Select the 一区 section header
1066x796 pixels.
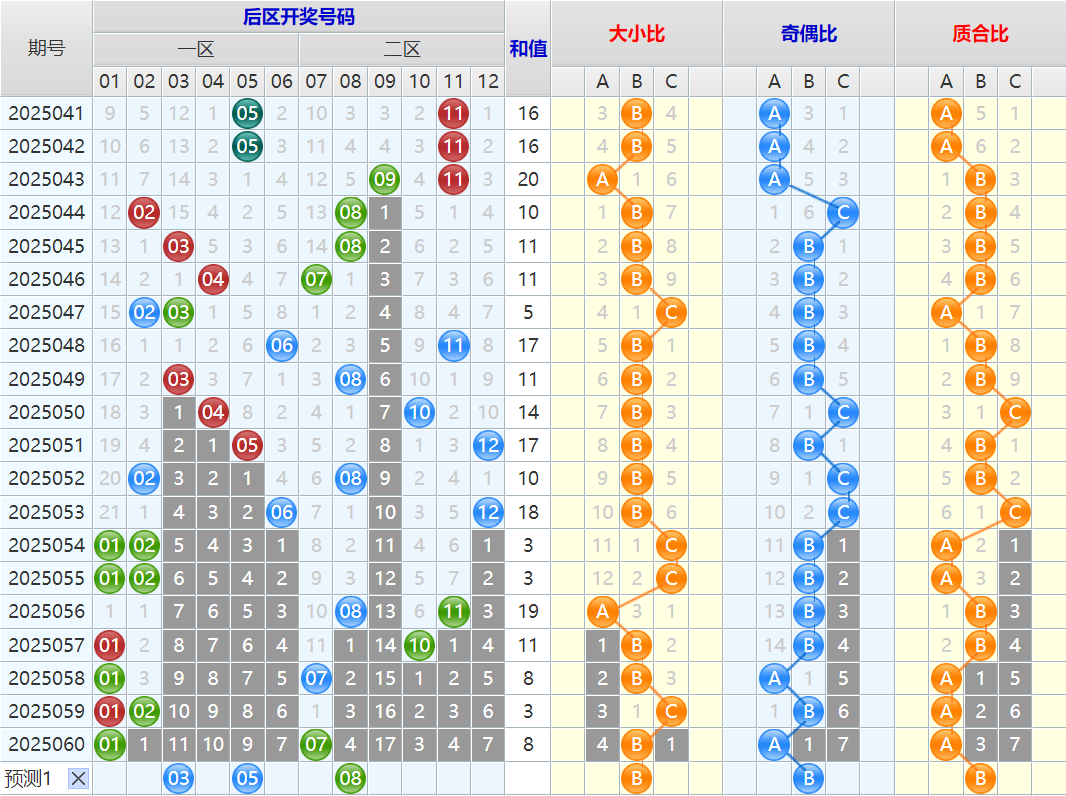[196, 49]
